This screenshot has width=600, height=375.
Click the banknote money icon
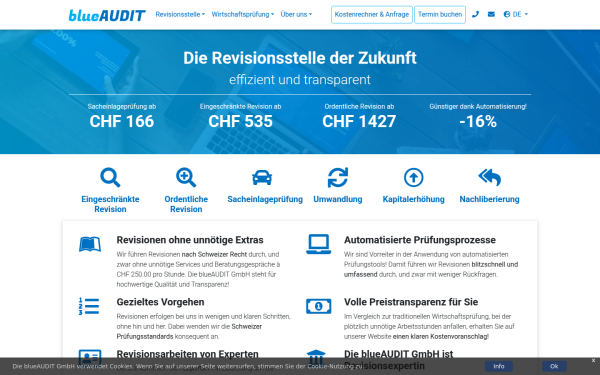pyautogui.click(x=319, y=306)
